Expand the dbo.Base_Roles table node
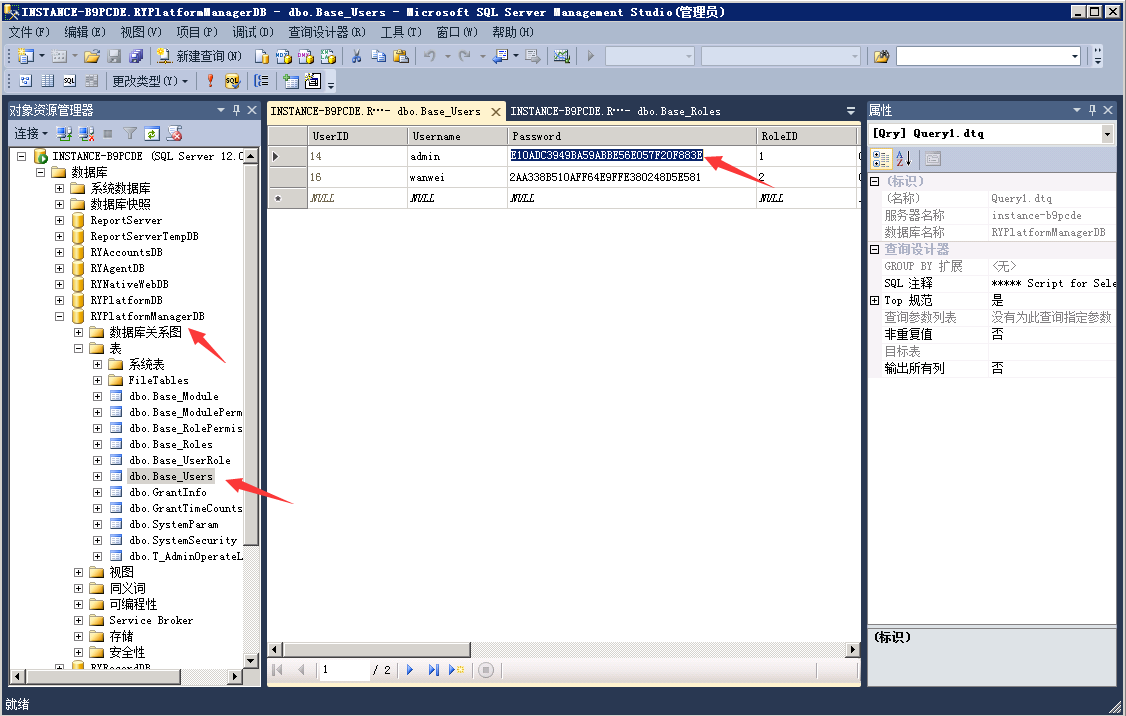1126x716 pixels. 97,444
